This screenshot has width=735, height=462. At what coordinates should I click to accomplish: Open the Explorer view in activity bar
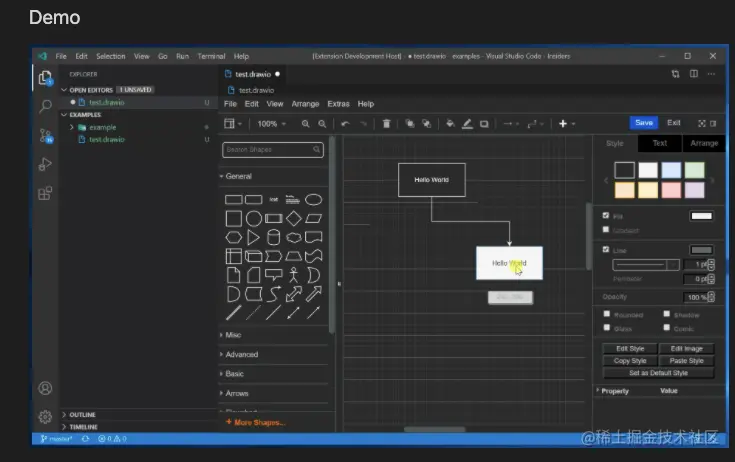[45, 78]
